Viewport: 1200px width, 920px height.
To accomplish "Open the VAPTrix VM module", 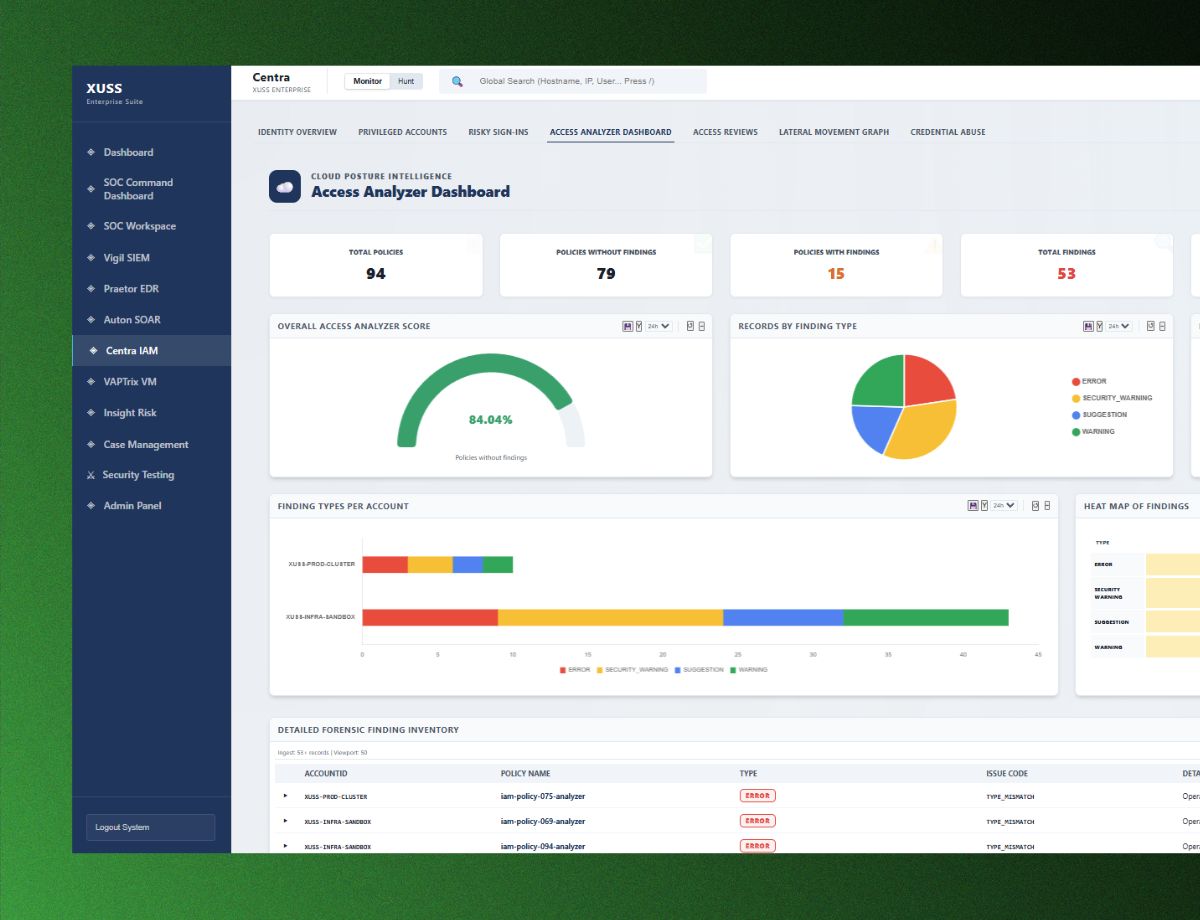I will 131,381.
